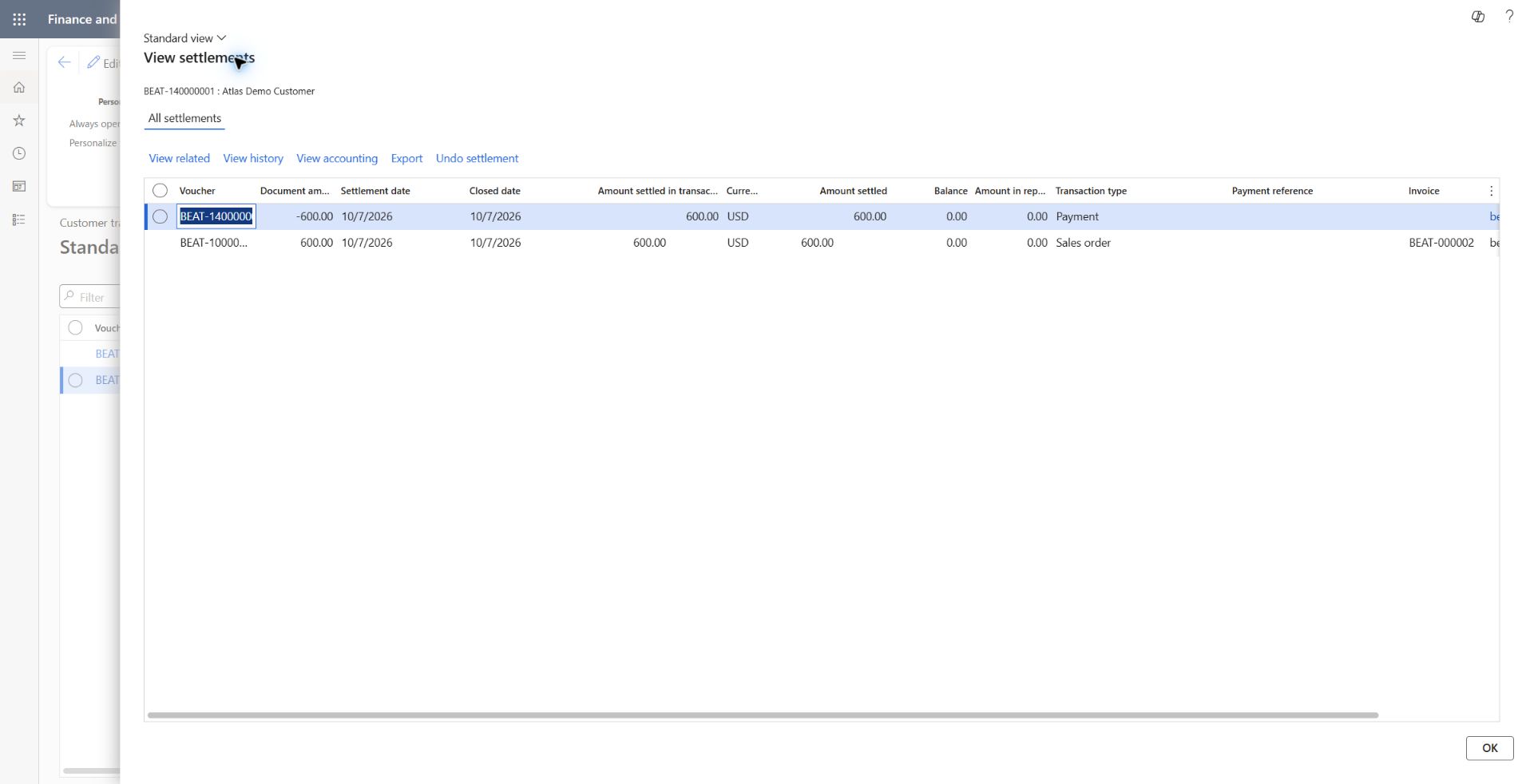1530x784 pixels.
Task: Click View history action
Action: 253,158
